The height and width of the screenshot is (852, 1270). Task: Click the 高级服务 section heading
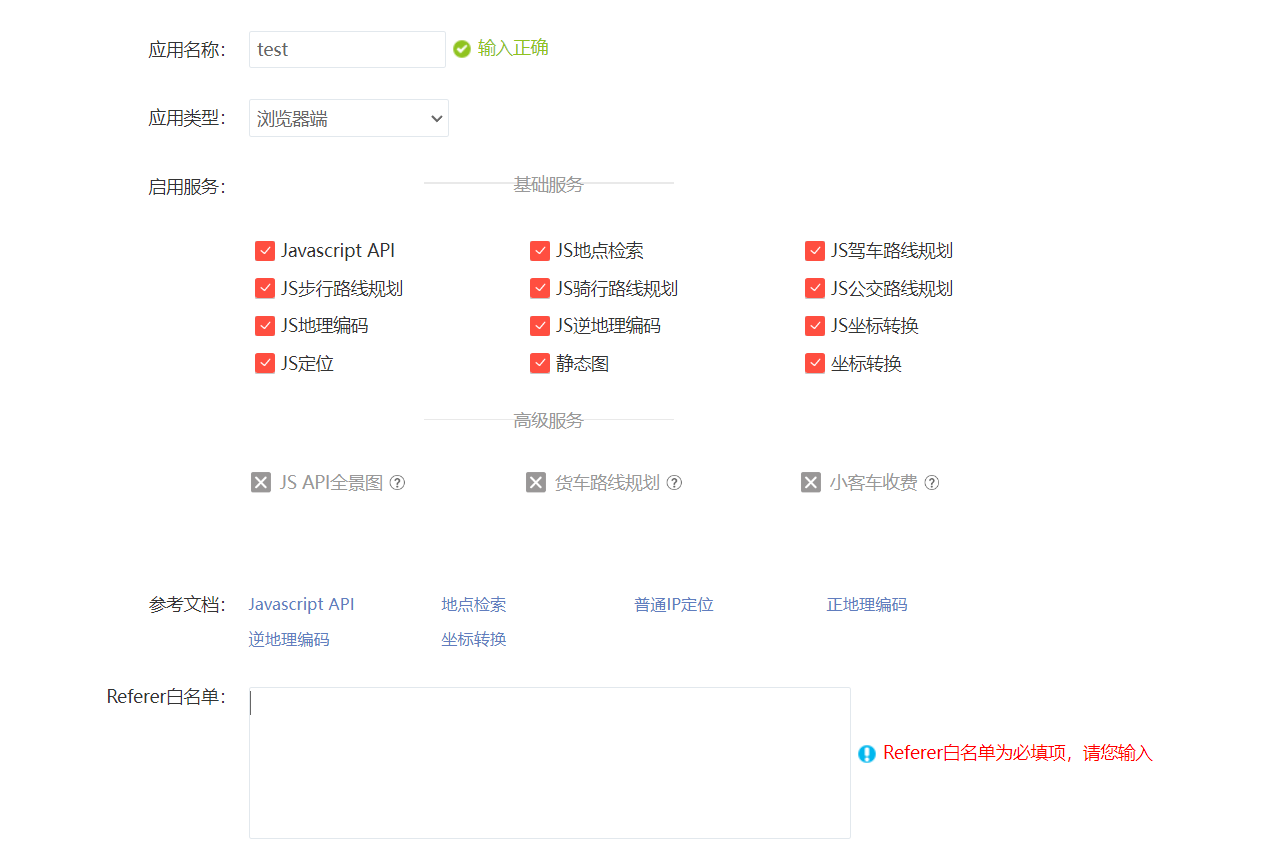(548, 421)
